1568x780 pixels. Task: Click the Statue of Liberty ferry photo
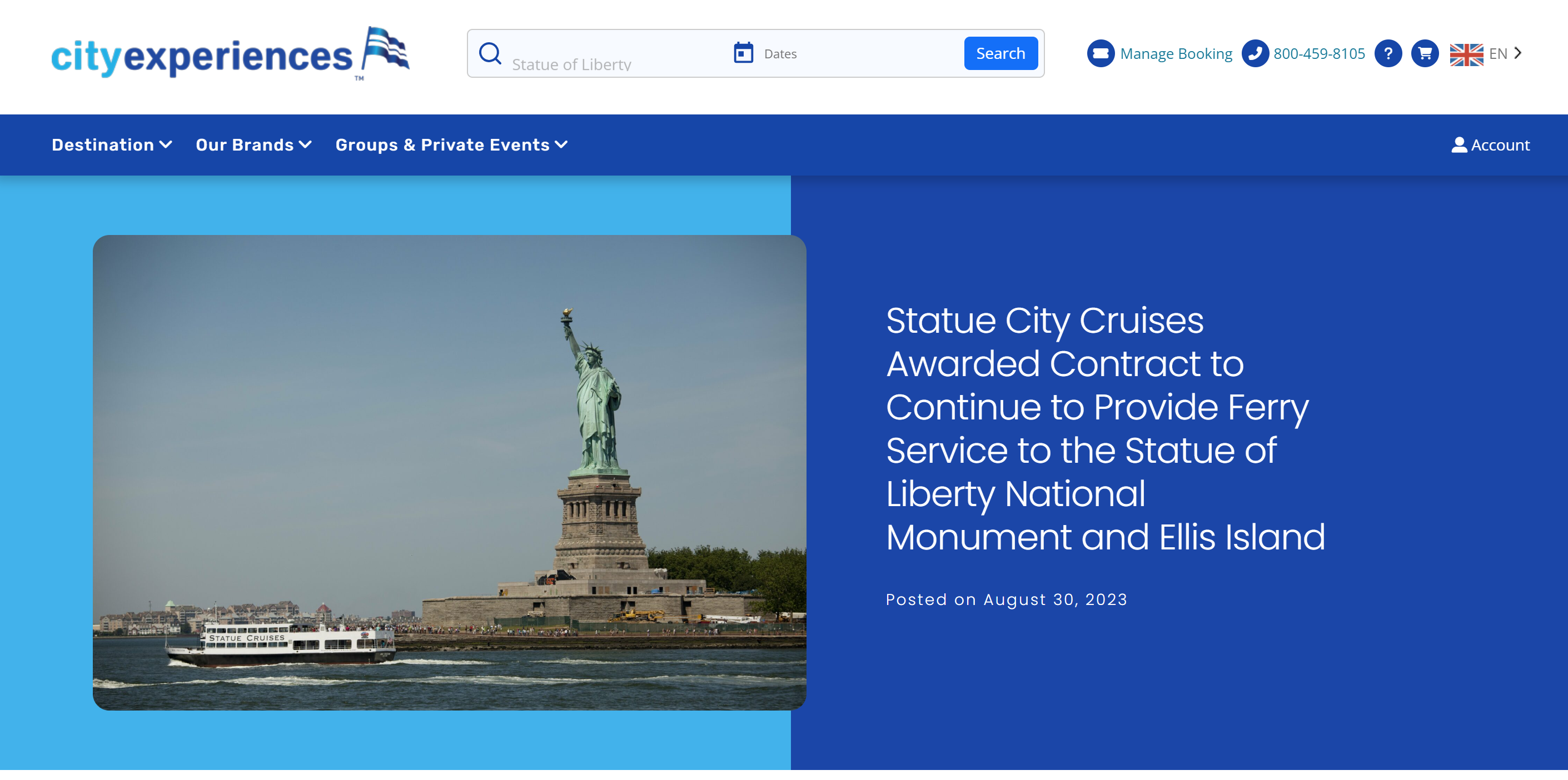pos(449,472)
